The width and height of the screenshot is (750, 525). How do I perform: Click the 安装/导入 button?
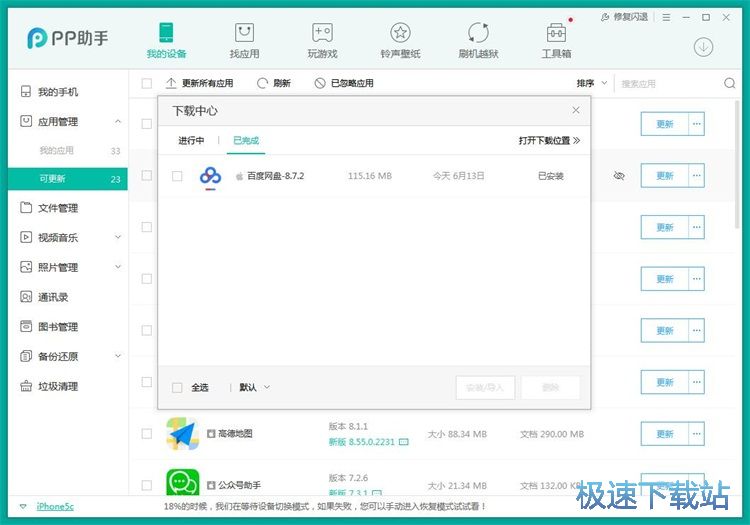(485, 387)
